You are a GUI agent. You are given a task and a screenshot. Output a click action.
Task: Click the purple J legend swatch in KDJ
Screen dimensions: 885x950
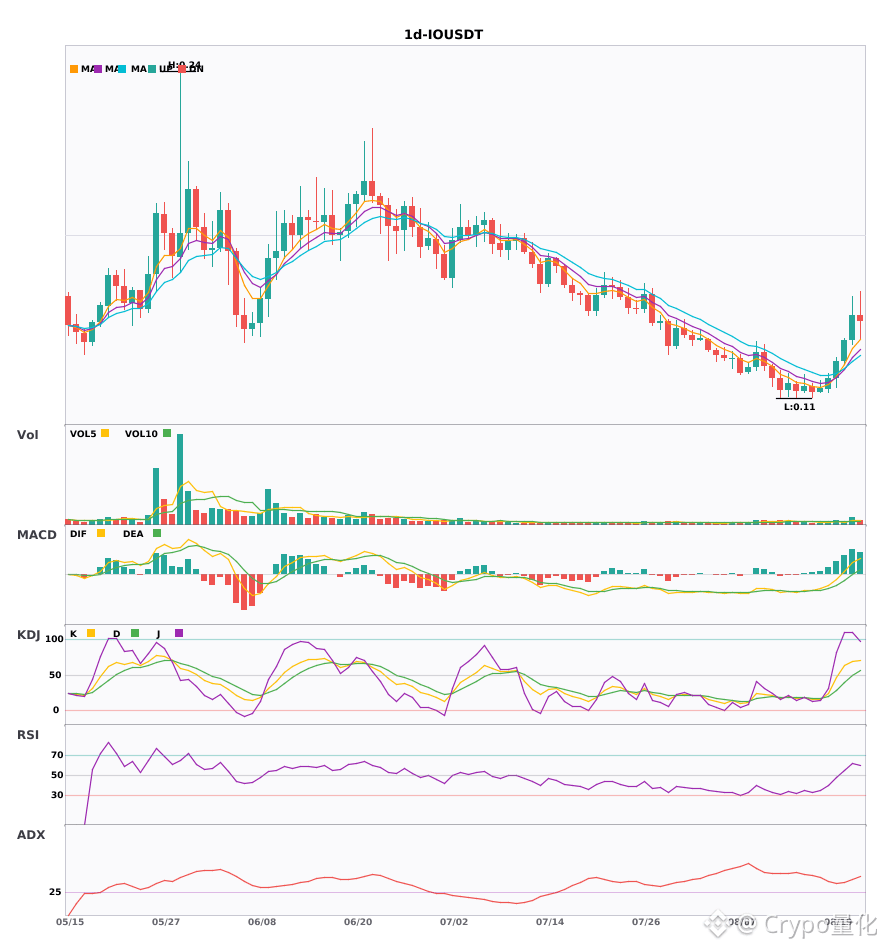click(179, 633)
